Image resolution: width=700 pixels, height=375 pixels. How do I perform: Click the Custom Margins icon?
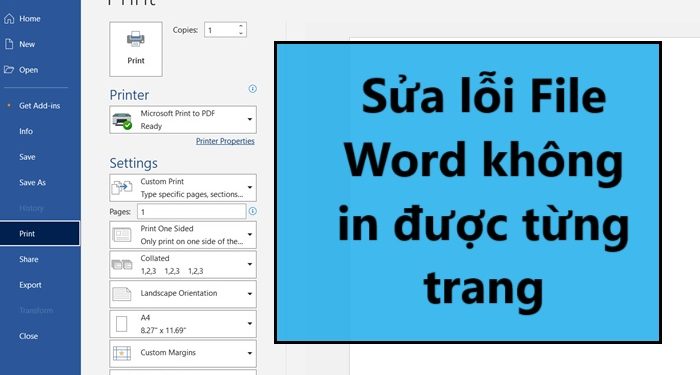[121, 353]
